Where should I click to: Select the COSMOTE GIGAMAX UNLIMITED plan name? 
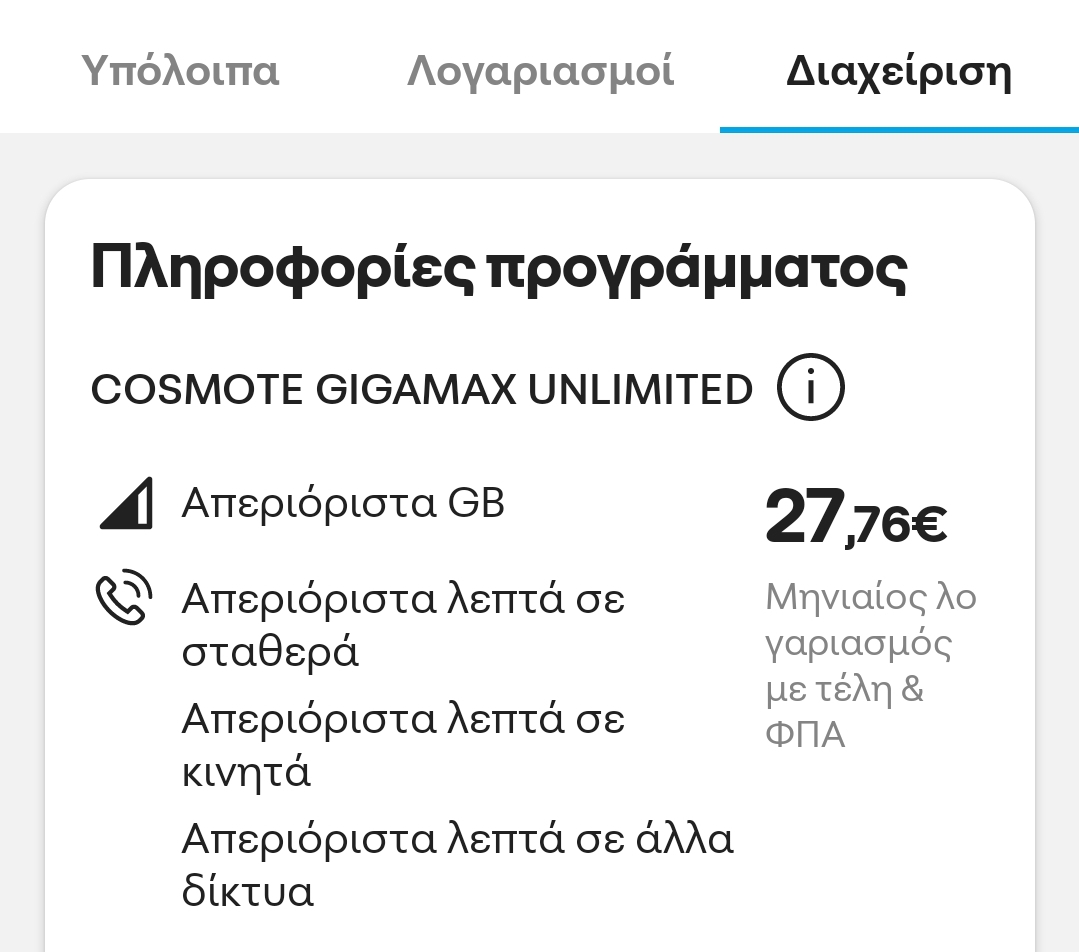coord(421,390)
